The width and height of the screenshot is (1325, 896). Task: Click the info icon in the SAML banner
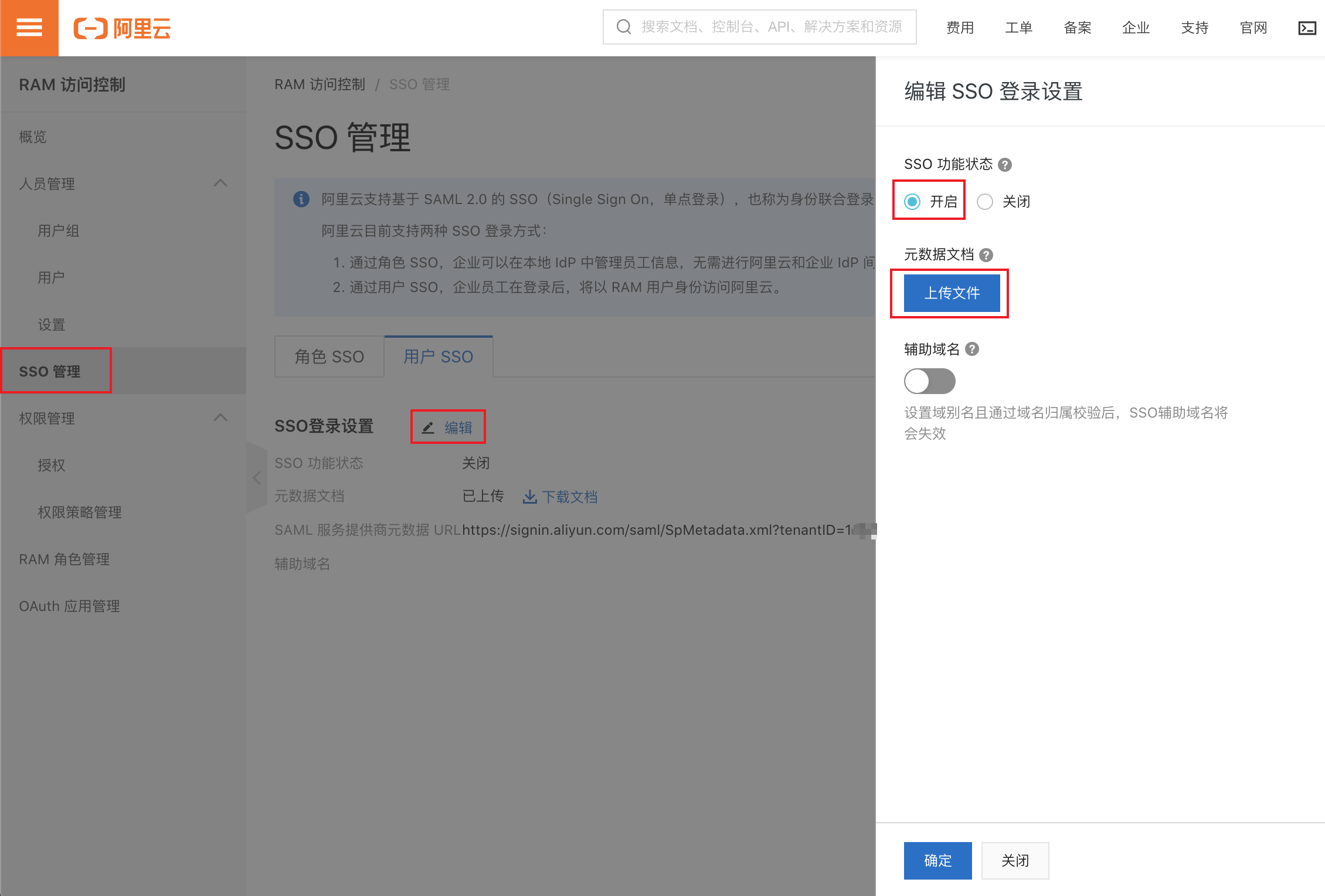coord(301,199)
